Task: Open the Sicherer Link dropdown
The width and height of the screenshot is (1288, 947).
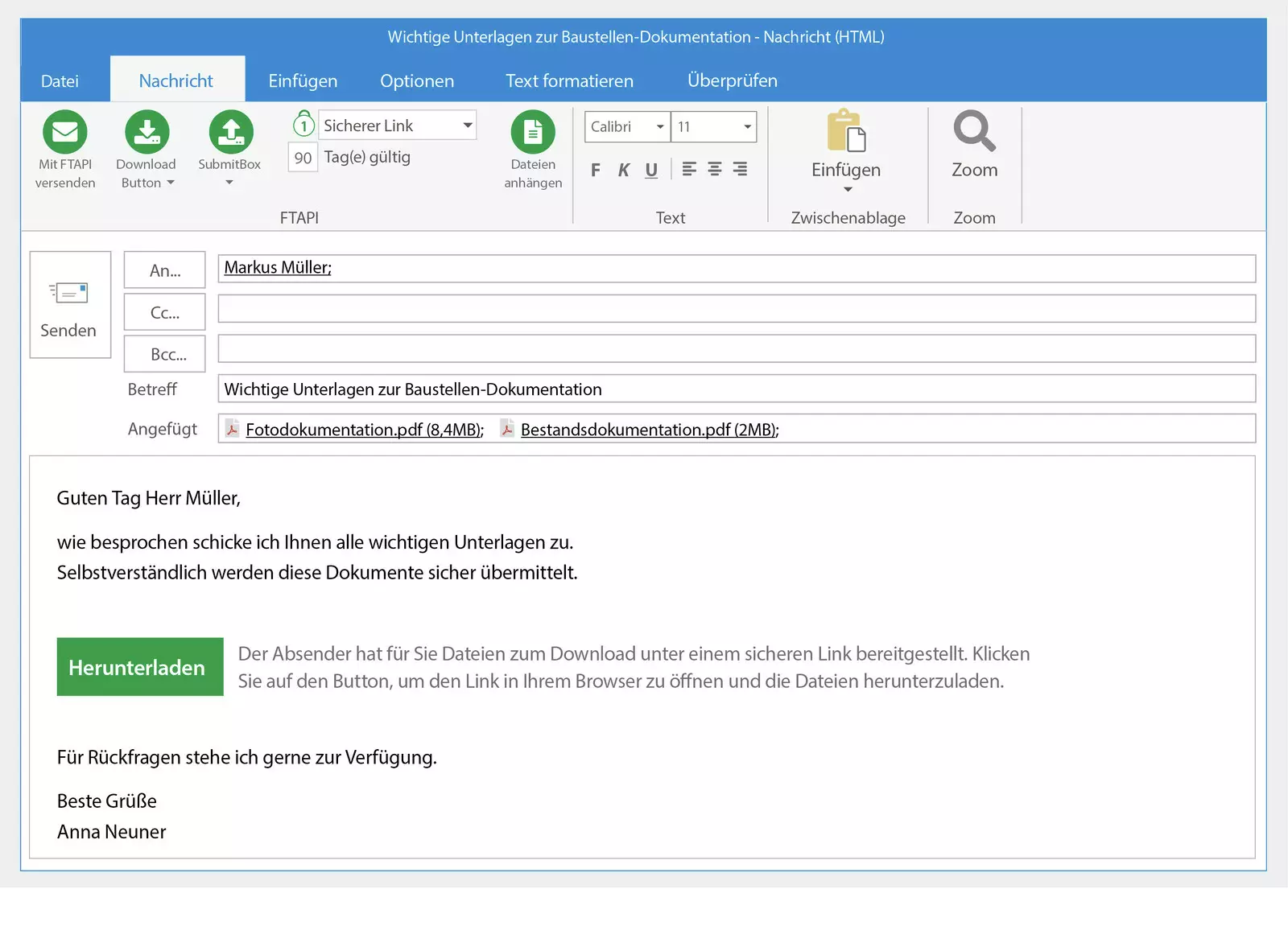Action: click(x=467, y=126)
